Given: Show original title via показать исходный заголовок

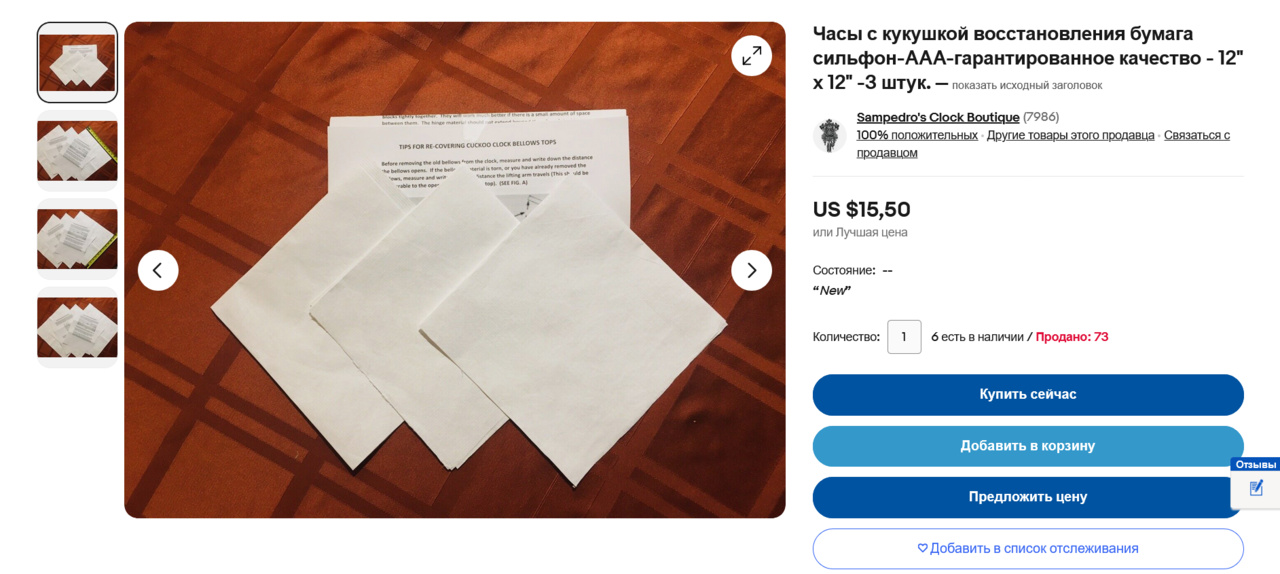Looking at the screenshot, I should point(1027,86).
